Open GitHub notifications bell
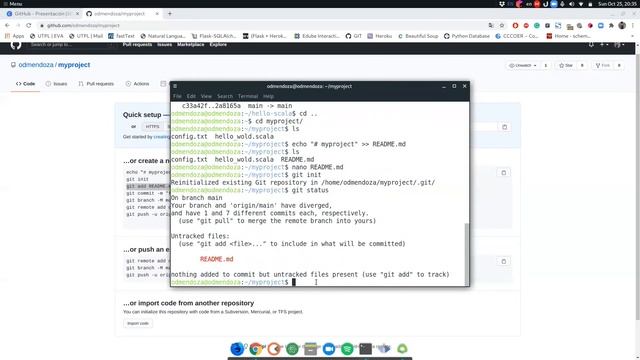 [x=591, y=44]
